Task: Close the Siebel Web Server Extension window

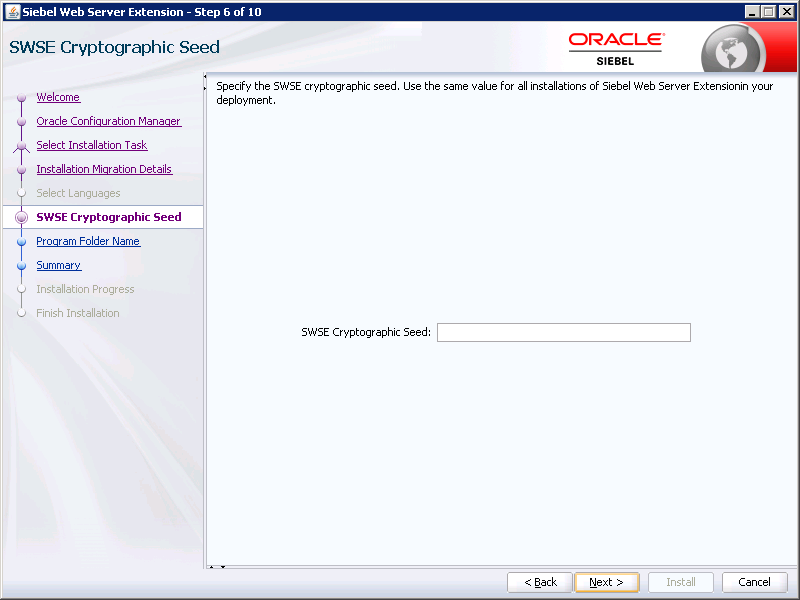Action: (787, 12)
